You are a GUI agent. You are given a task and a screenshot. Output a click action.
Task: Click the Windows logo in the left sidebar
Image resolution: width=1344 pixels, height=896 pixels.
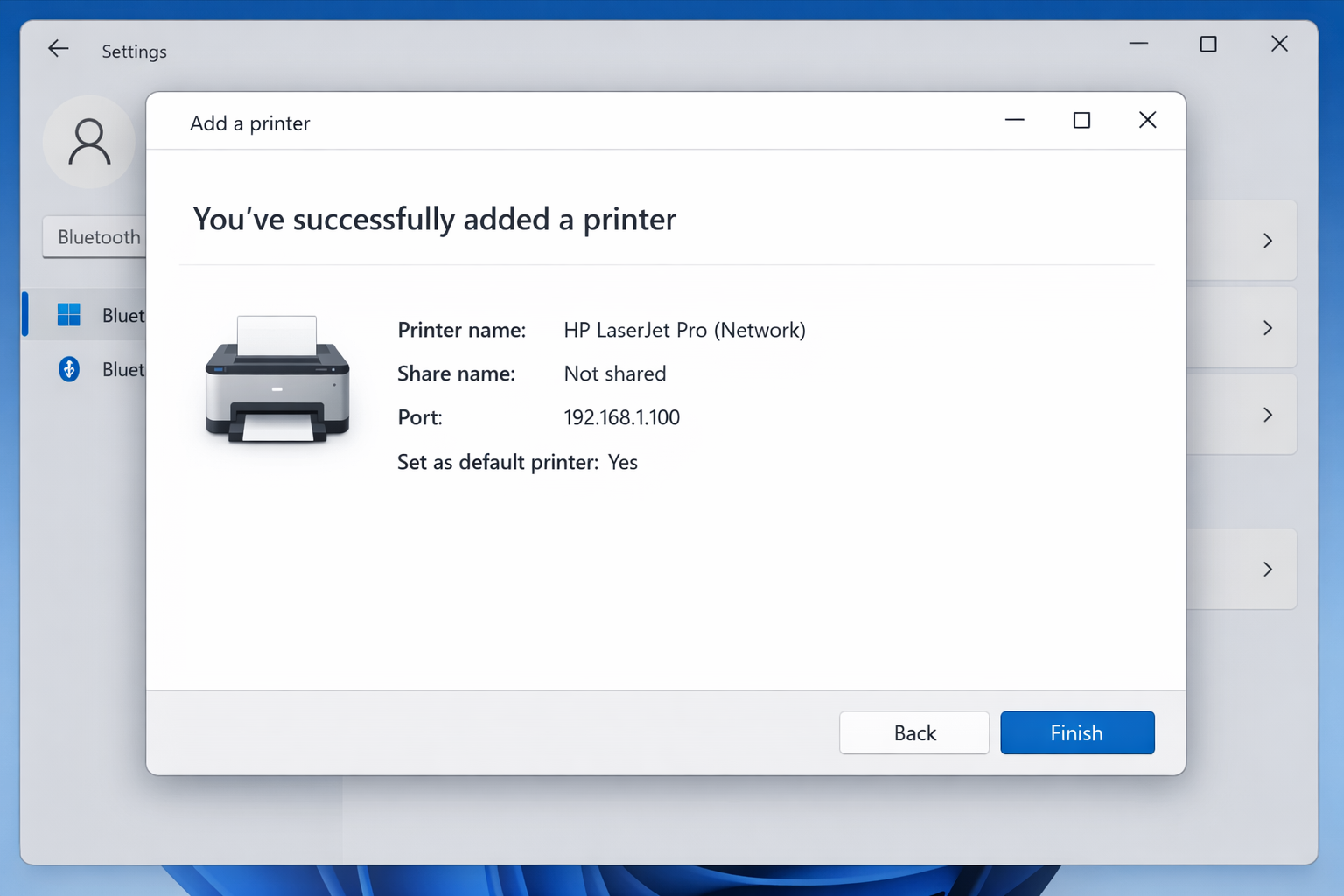point(68,314)
